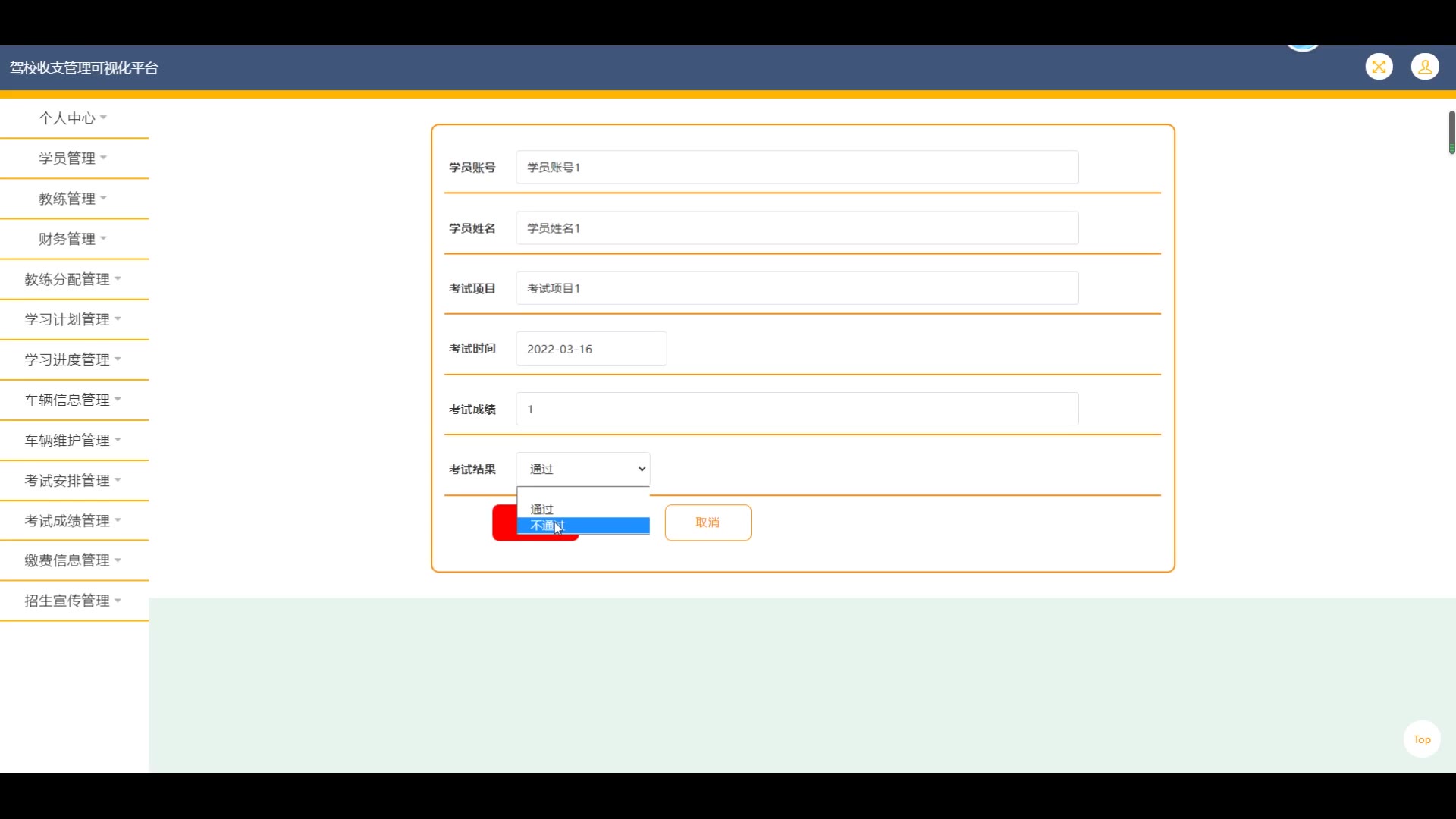
Task: Open 财务管理 sidebar menu
Action: (x=73, y=239)
